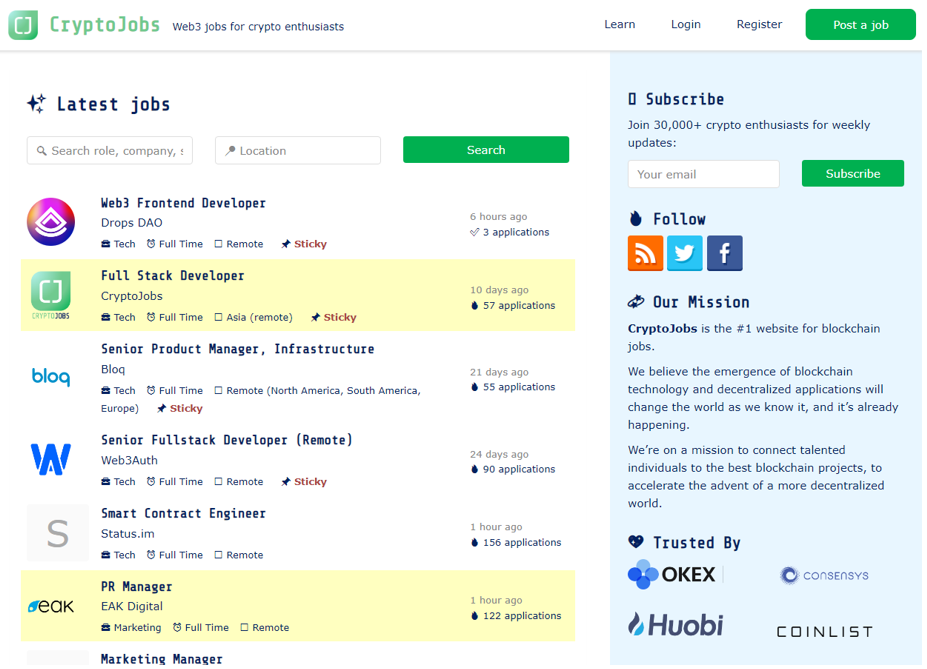Click Sticky pin on Senior Product Manager row

click(180, 408)
